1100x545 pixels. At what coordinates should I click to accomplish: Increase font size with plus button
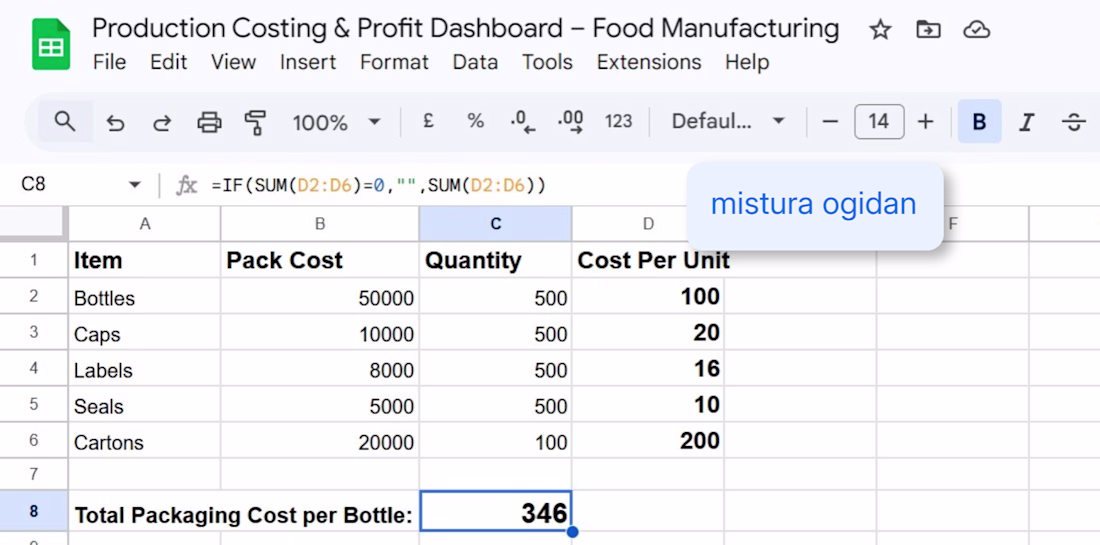(926, 122)
